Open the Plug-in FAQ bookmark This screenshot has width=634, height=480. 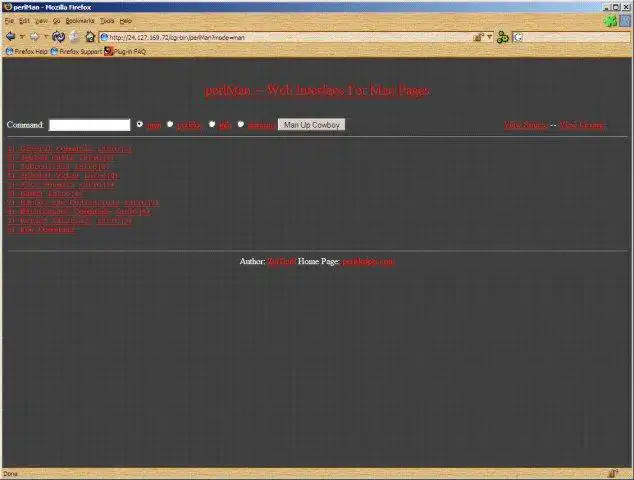pos(125,51)
